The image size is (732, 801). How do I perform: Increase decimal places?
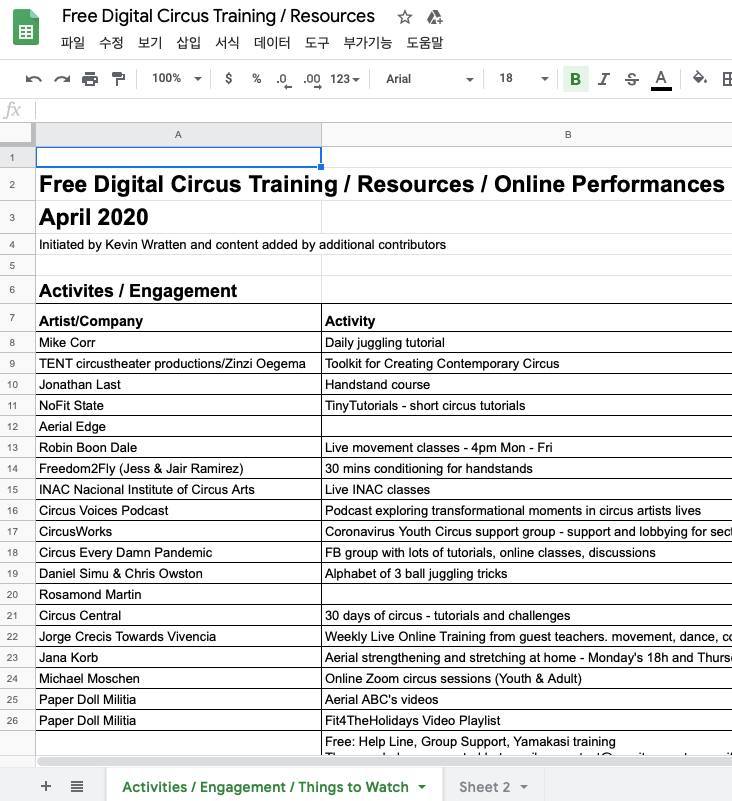click(x=312, y=80)
